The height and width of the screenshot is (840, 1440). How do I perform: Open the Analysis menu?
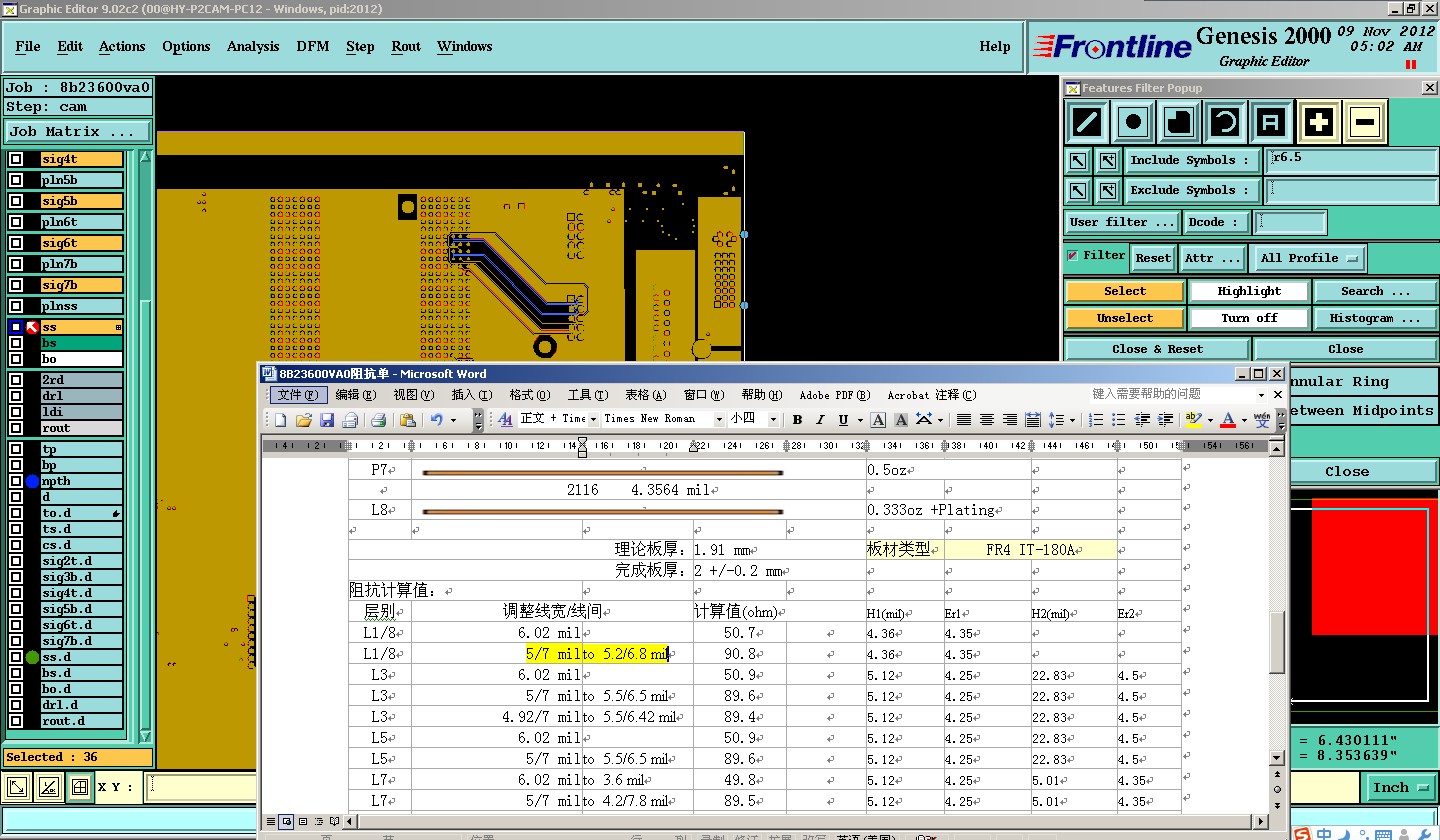(253, 46)
